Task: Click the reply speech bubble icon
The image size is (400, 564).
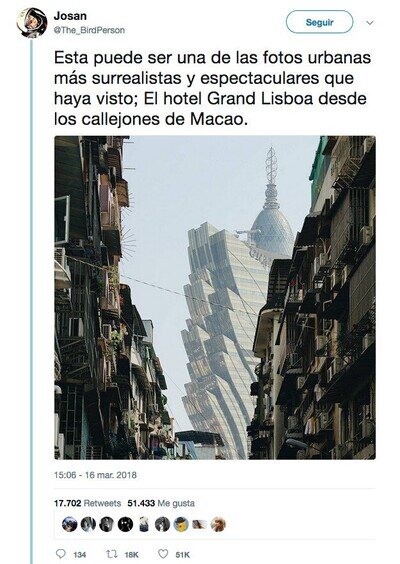Action: pyautogui.click(x=62, y=554)
